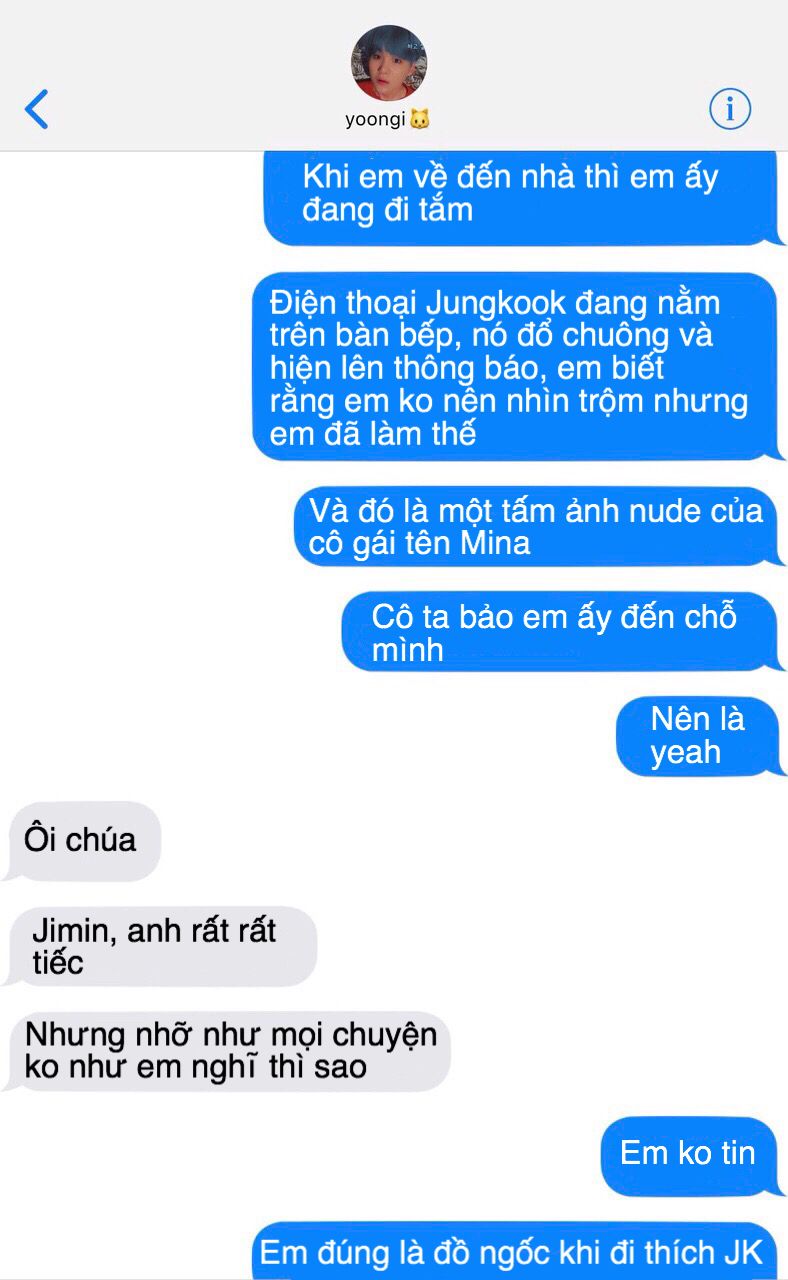The image size is (788, 1280).
Task: Select the message about Jungkook's phone
Action: click(515, 367)
